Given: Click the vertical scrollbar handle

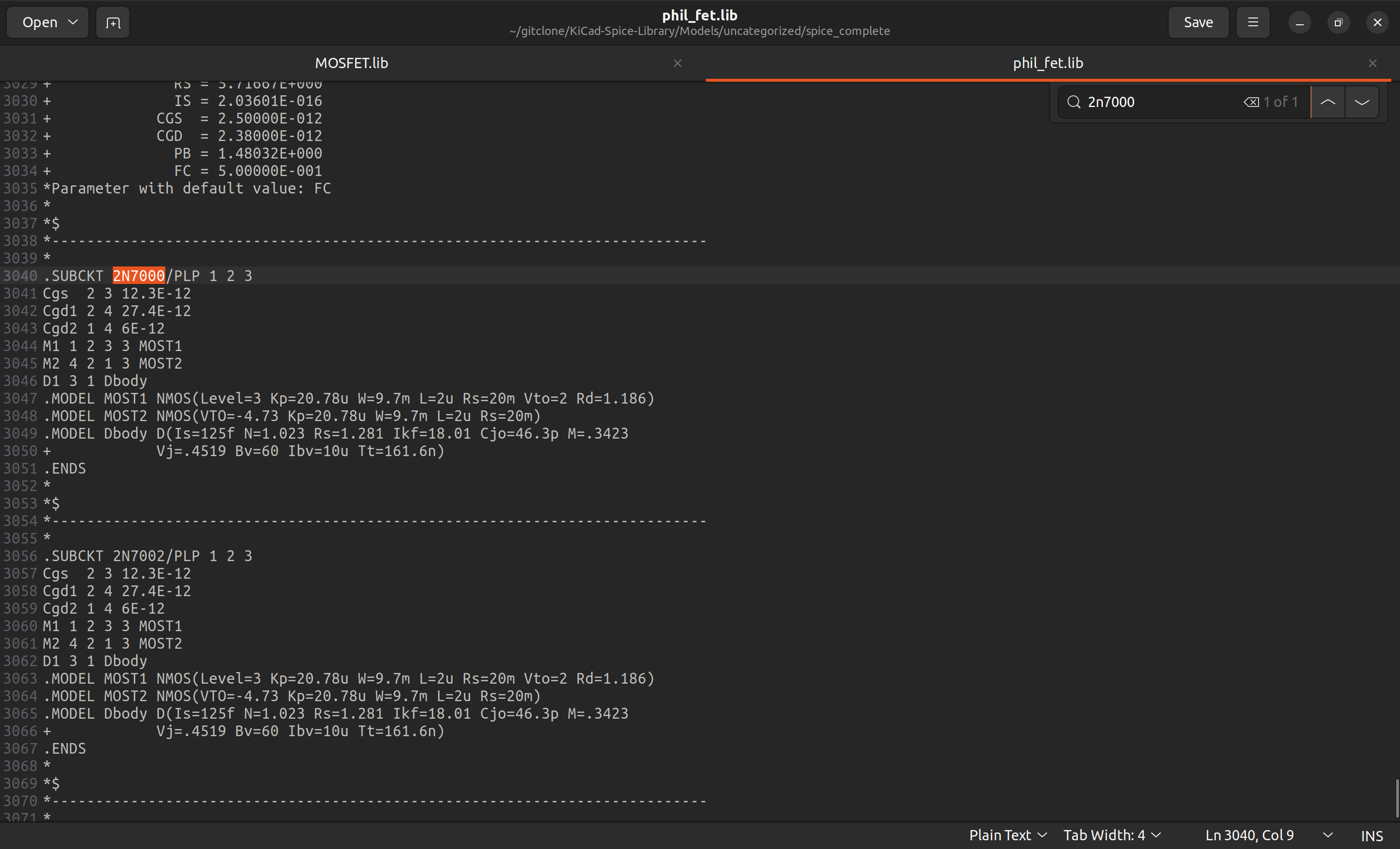Looking at the screenshot, I should point(1396,798).
